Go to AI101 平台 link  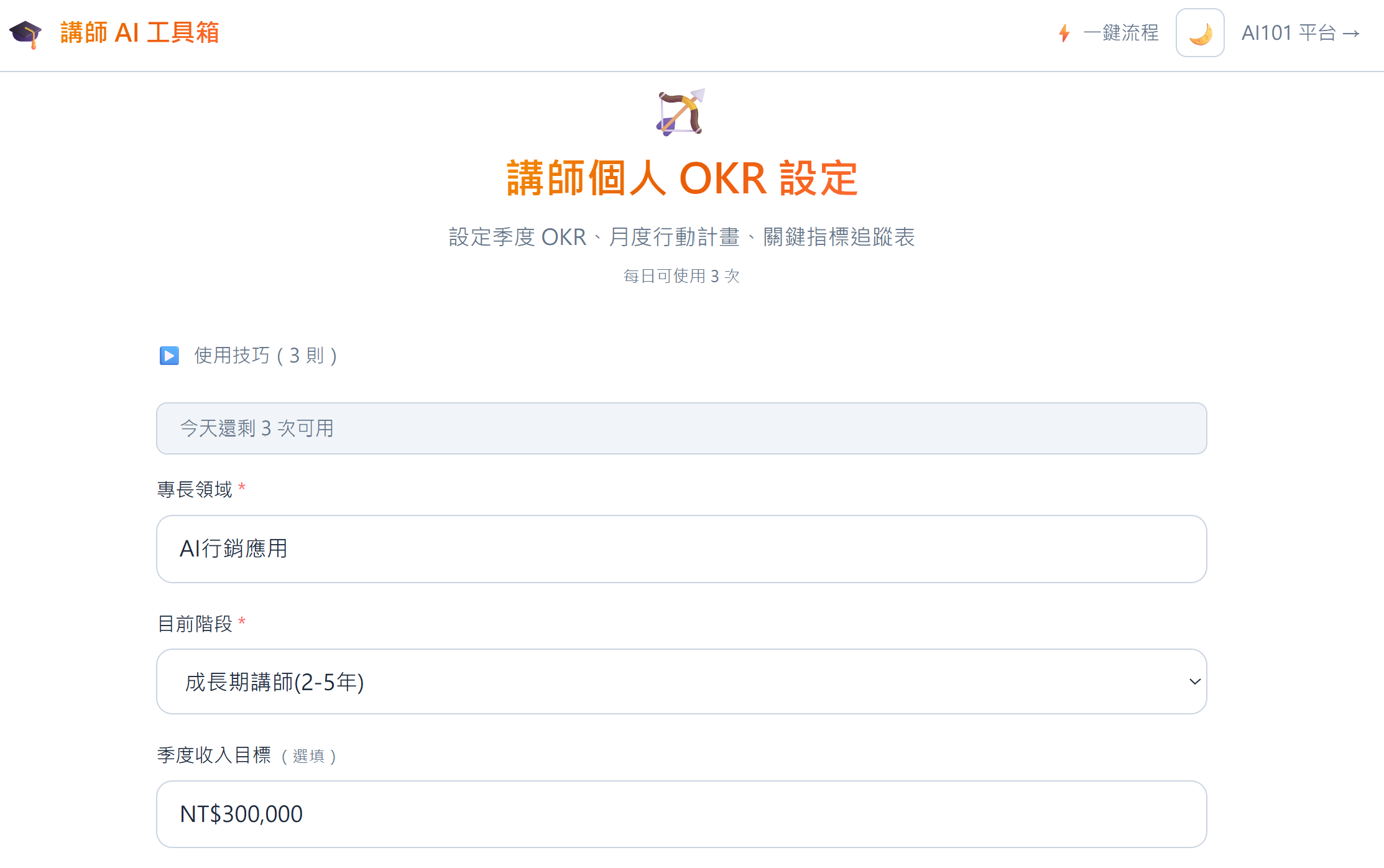1300,33
